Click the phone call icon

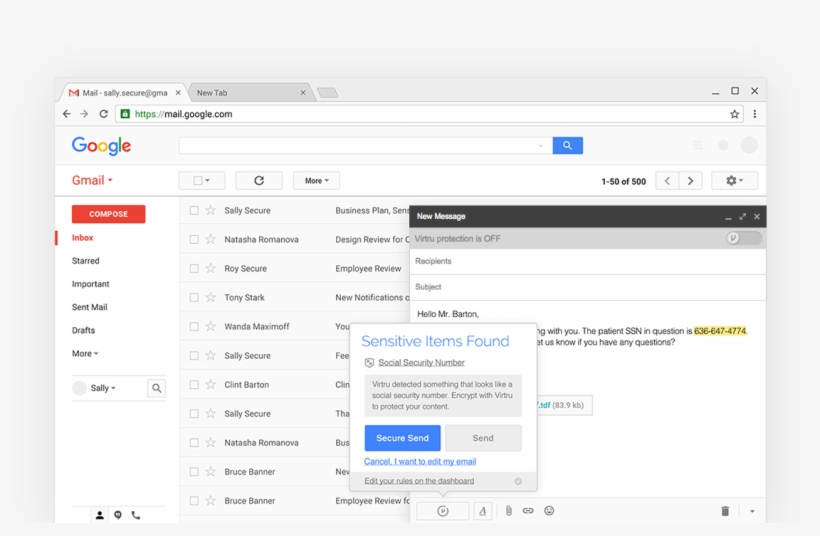(136, 515)
